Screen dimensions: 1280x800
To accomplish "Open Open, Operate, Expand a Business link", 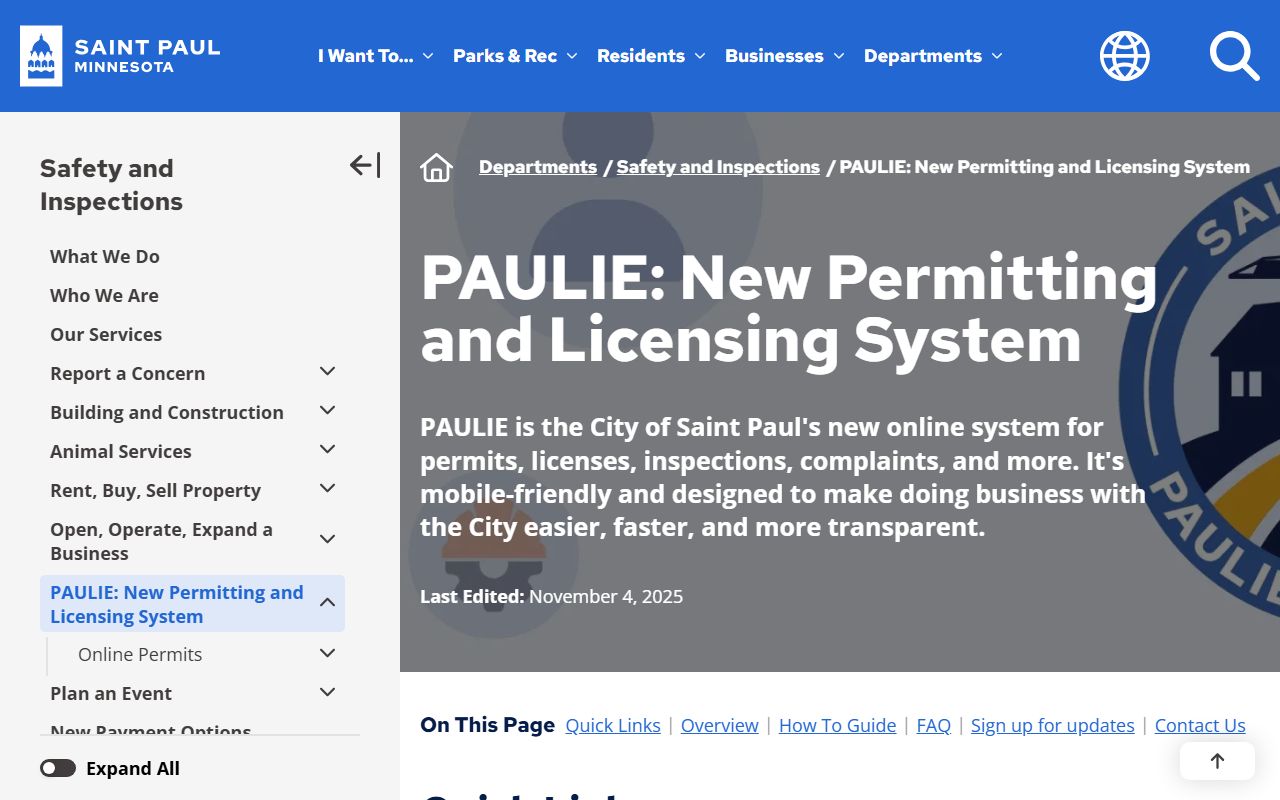I will click(x=162, y=541).
